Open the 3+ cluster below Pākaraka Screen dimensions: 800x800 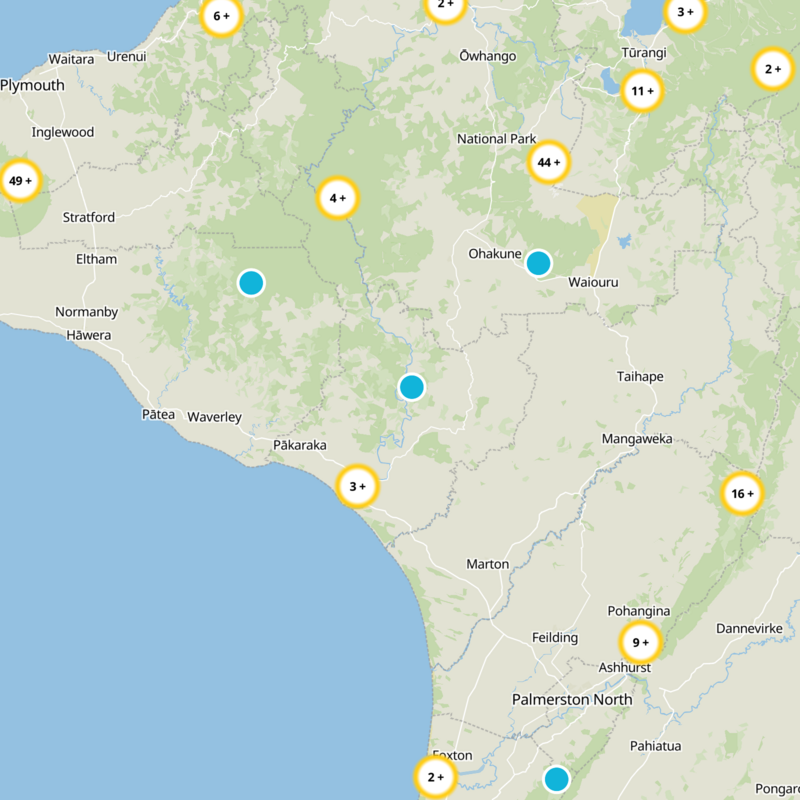(x=358, y=486)
